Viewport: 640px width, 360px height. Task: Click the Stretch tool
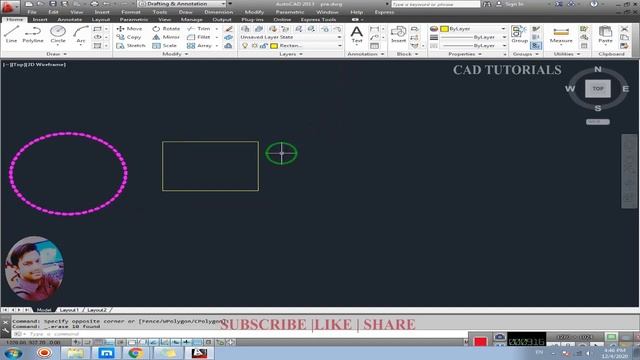(x=131, y=46)
